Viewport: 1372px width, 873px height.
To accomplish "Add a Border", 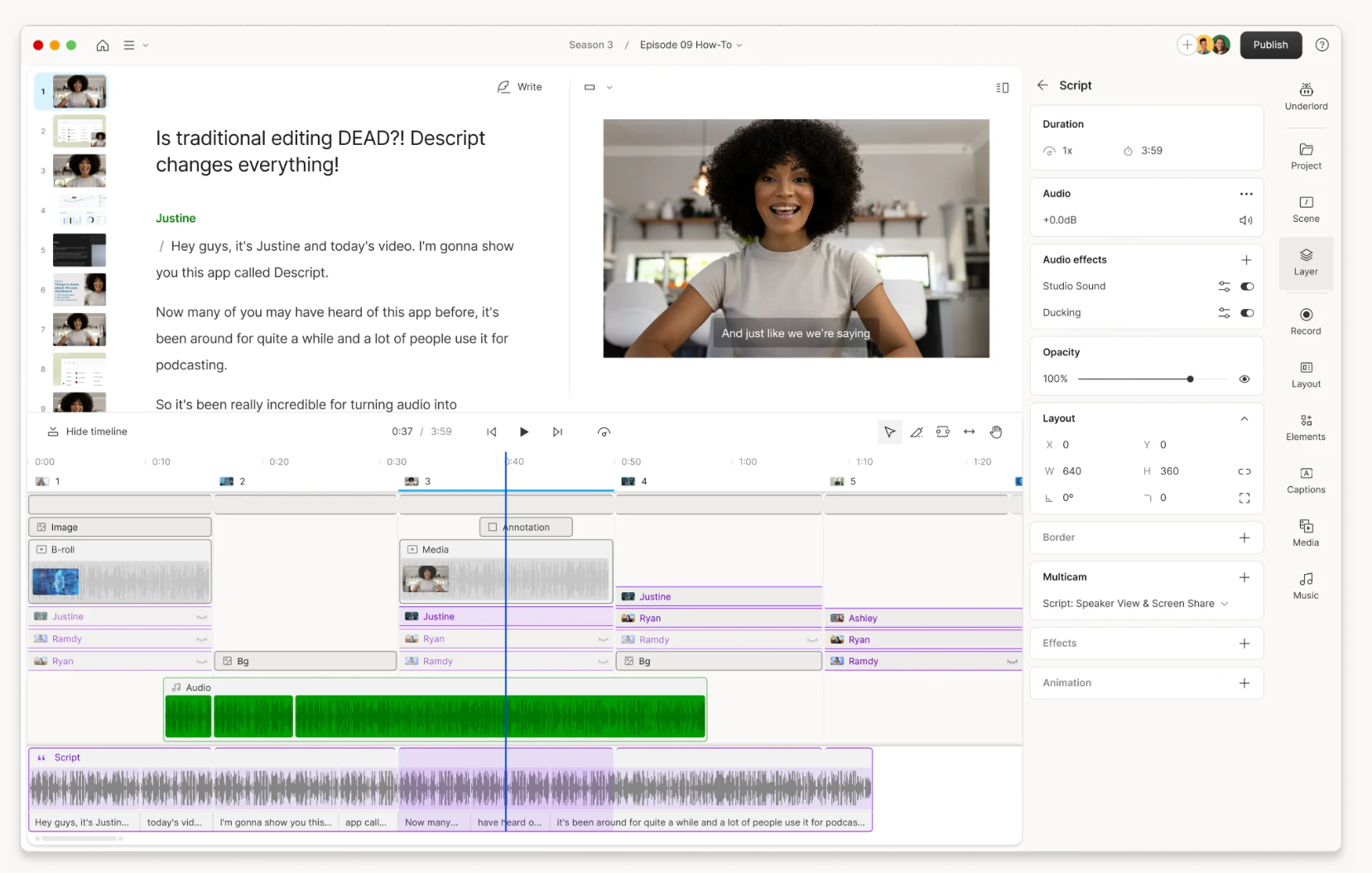I will 1244,538.
